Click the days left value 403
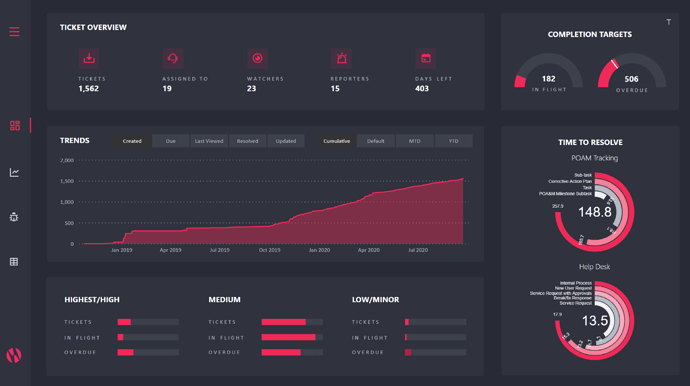 422,88
